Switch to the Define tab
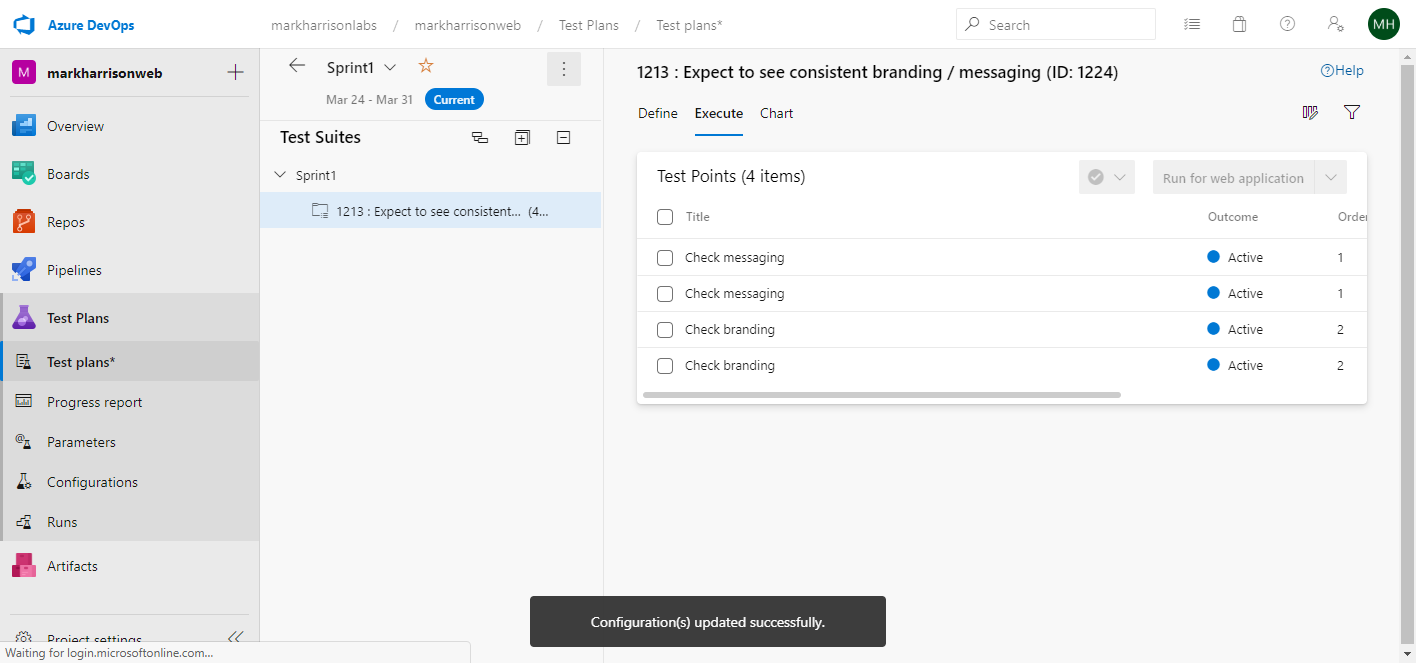This screenshot has width=1416, height=663. point(658,113)
